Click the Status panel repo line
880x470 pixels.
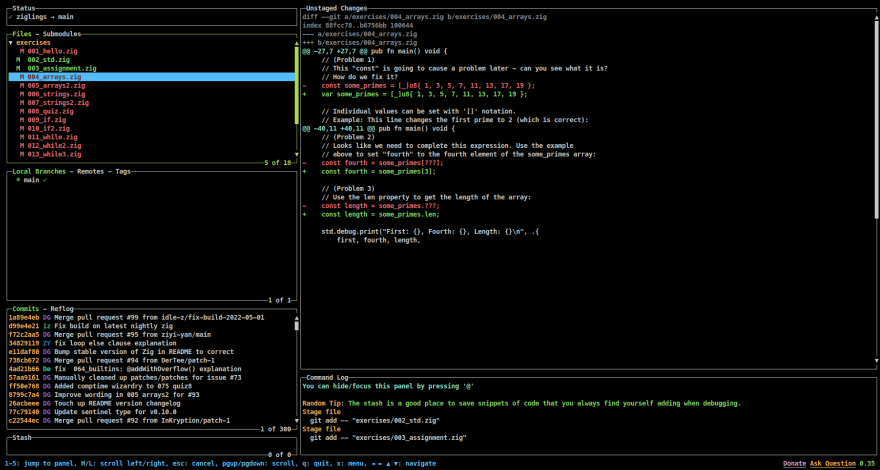click(x=152, y=17)
